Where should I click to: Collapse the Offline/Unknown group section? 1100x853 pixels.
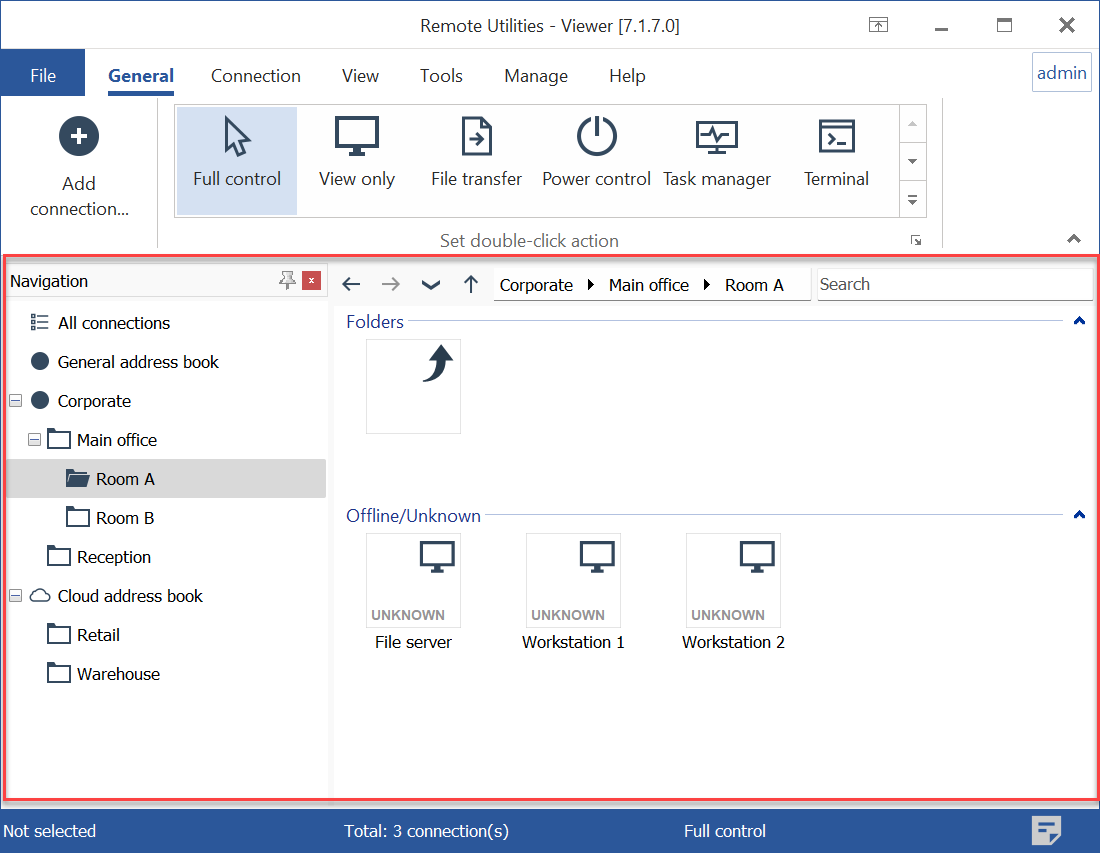(x=1079, y=516)
